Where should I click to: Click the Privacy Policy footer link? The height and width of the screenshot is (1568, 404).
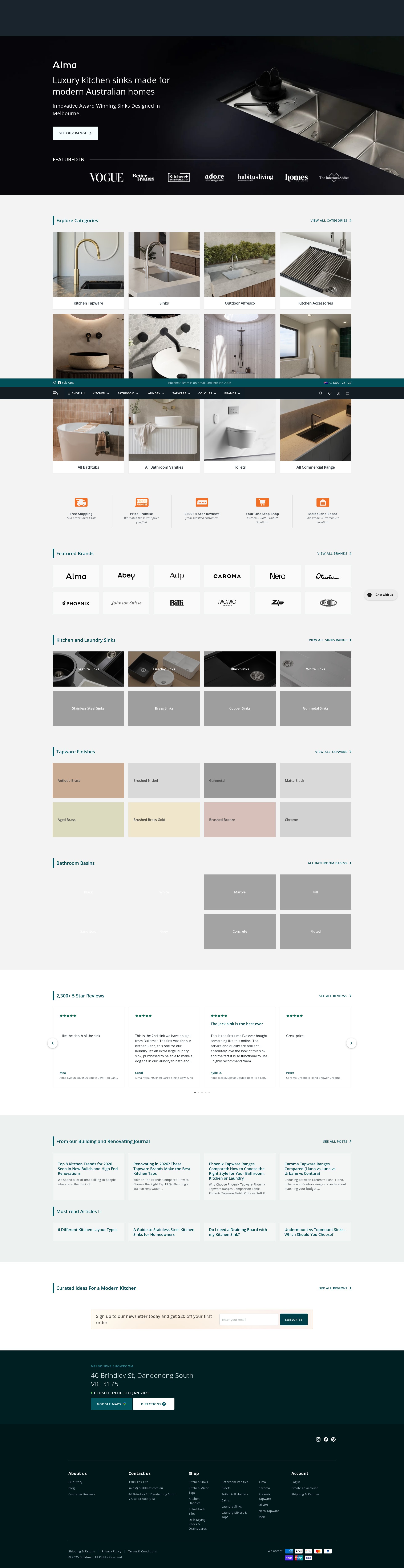click(111, 1552)
